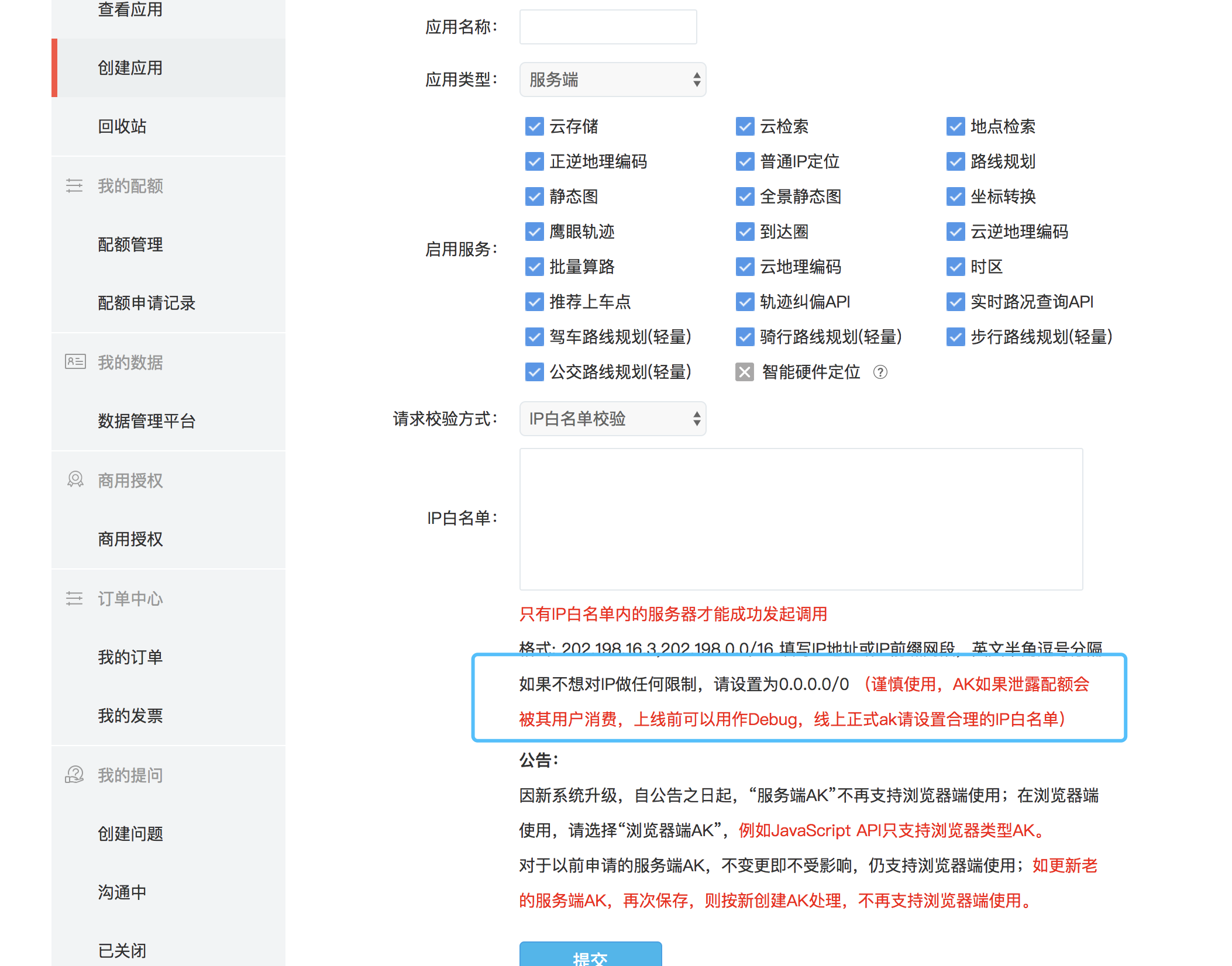The width and height of the screenshot is (1232, 966).
Task: Click disabled X box for 智能硬件定位
Action: [x=745, y=372]
